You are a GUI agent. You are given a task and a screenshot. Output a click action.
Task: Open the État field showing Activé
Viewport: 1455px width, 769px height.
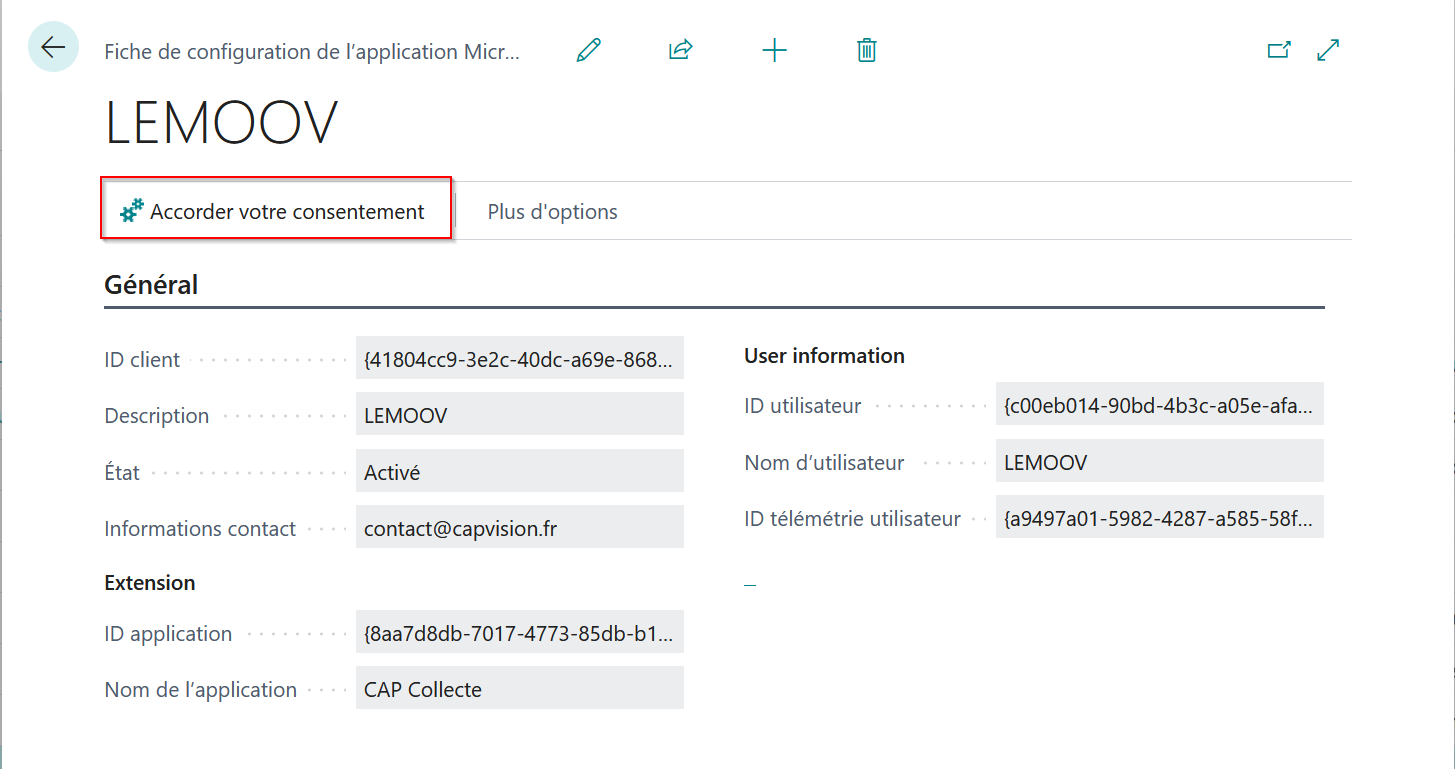520,471
